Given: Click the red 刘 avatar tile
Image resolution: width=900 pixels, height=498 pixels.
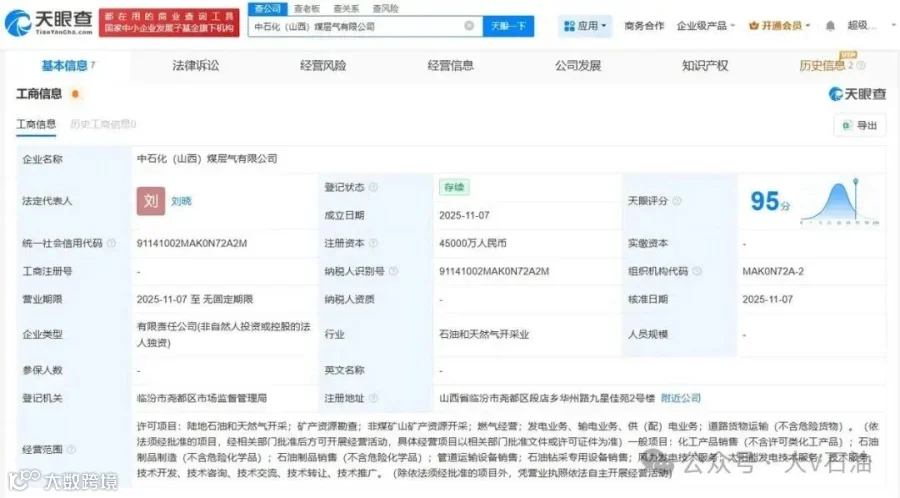Looking at the screenshot, I should [x=151, y=201].
